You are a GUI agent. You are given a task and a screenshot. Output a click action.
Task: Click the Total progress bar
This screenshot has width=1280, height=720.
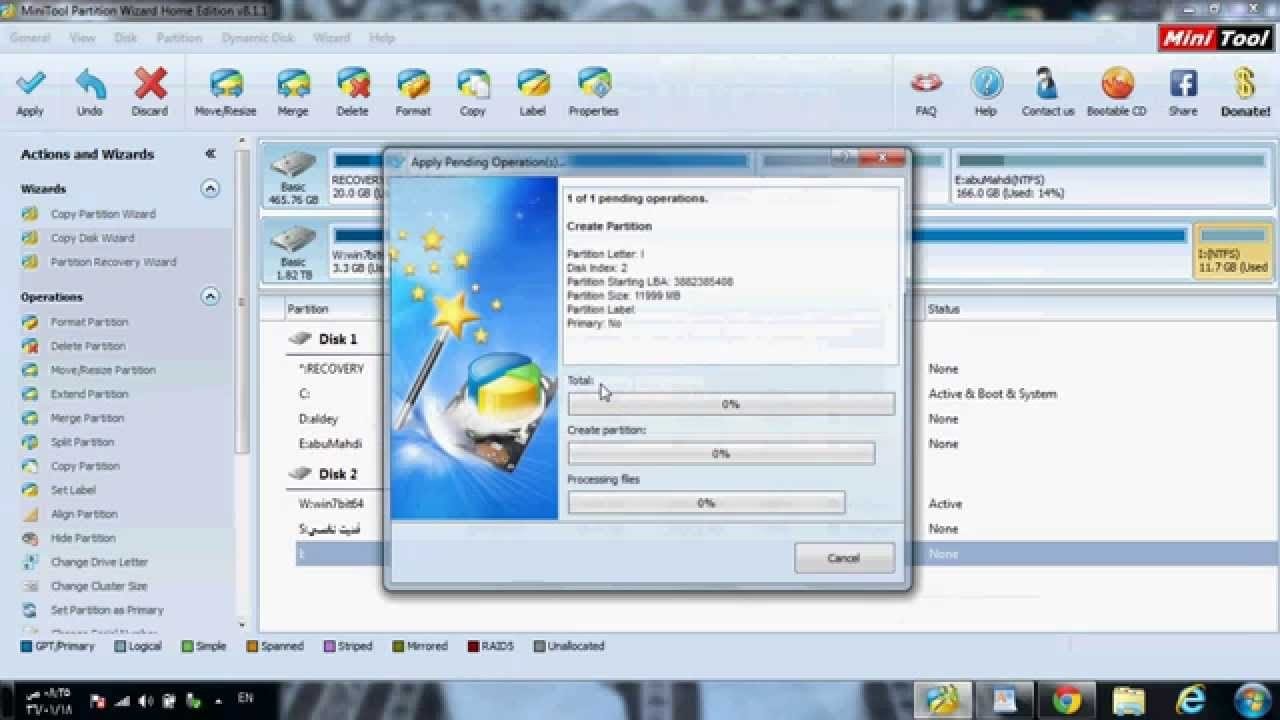click(x=731, y=404)
